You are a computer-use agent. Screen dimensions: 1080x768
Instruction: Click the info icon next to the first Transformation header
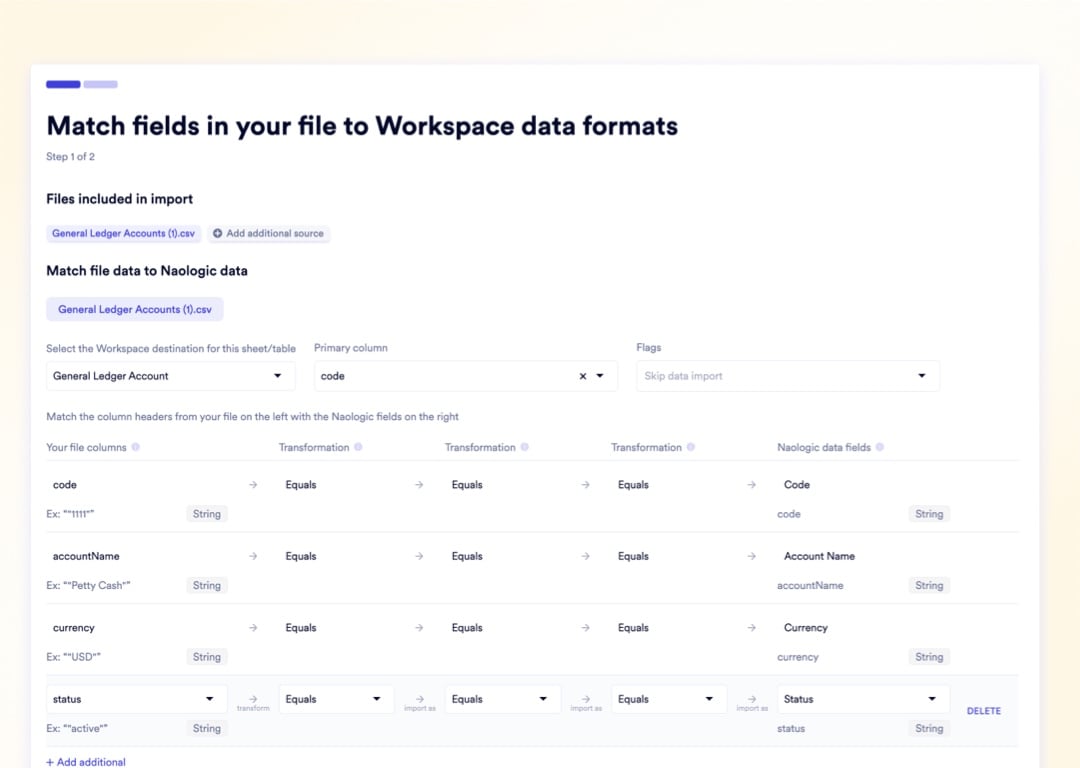point(356,447)
